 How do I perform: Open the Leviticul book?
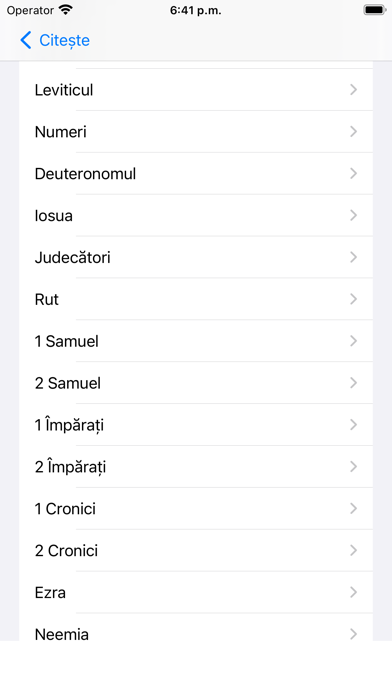(x=196, y=90)
